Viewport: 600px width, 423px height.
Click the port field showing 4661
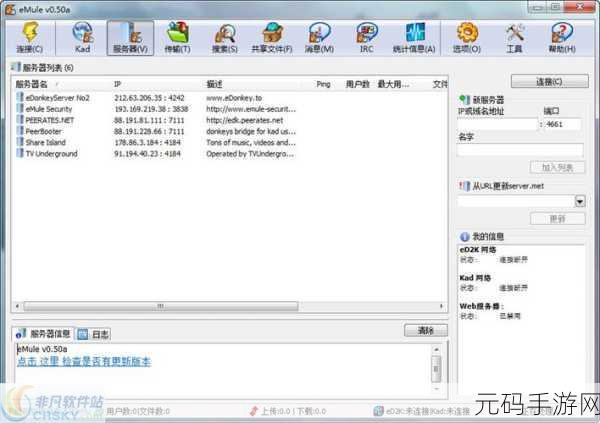point(562,124)
